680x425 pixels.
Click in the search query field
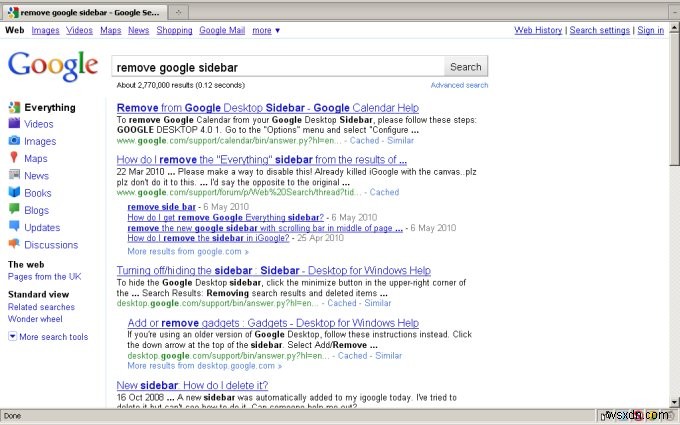click(278, 67)
